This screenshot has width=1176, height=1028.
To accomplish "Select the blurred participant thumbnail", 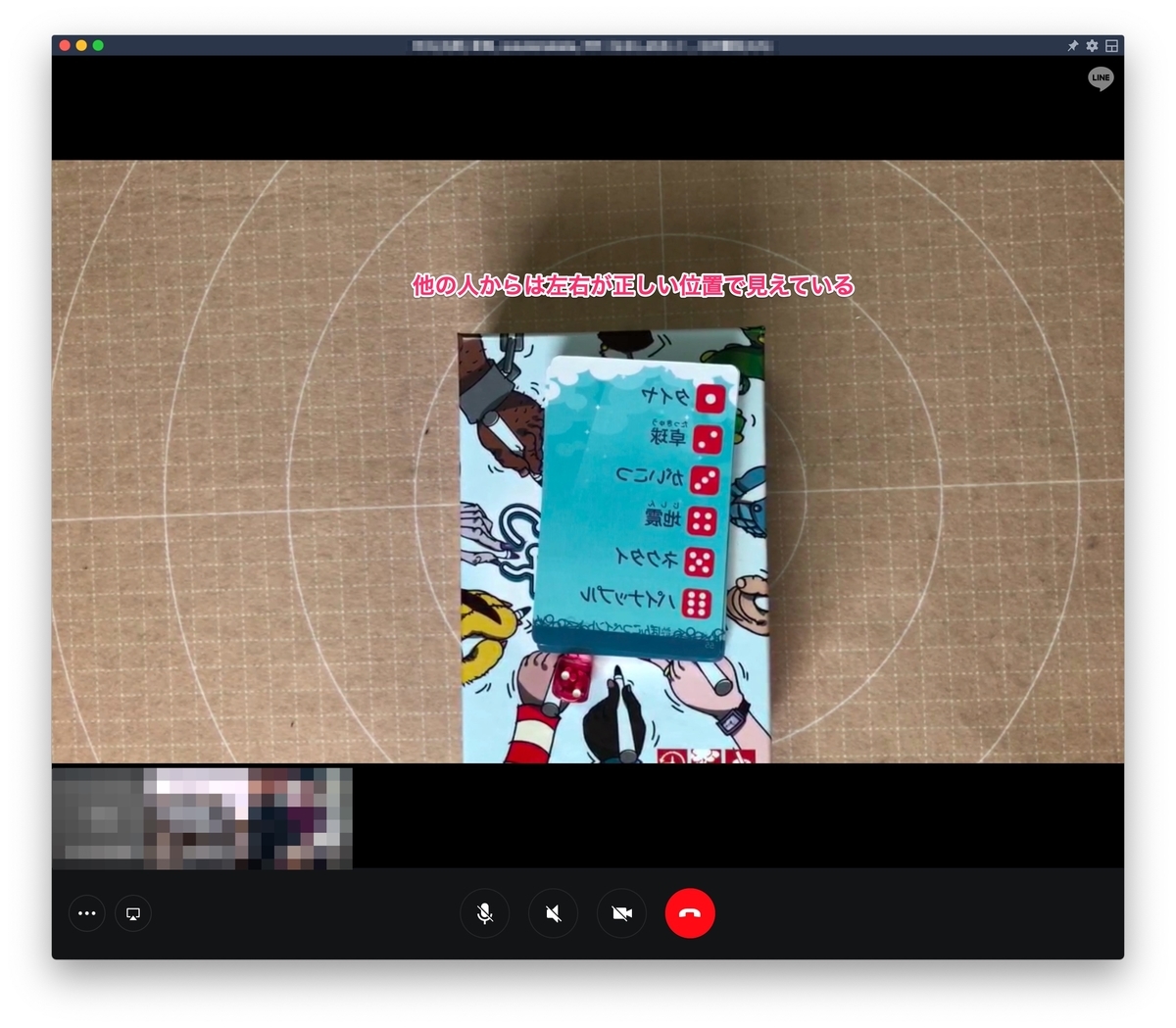I will pyautogui.click(x=202, y=818).
